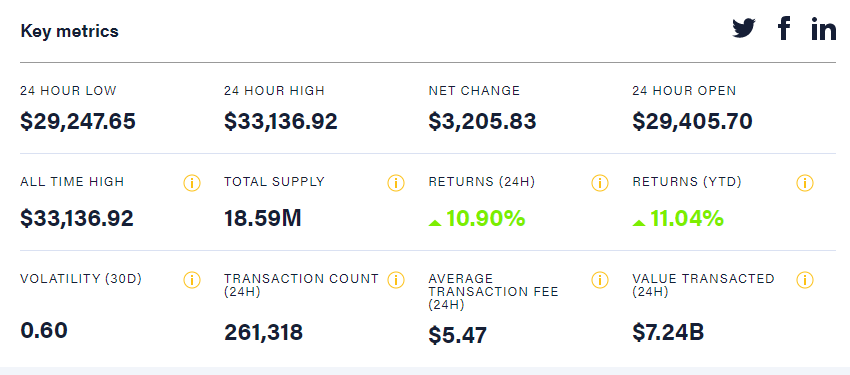Share key metrics on Twitter
The width and height of the screenshot is (850, 375).
(744, 28)
